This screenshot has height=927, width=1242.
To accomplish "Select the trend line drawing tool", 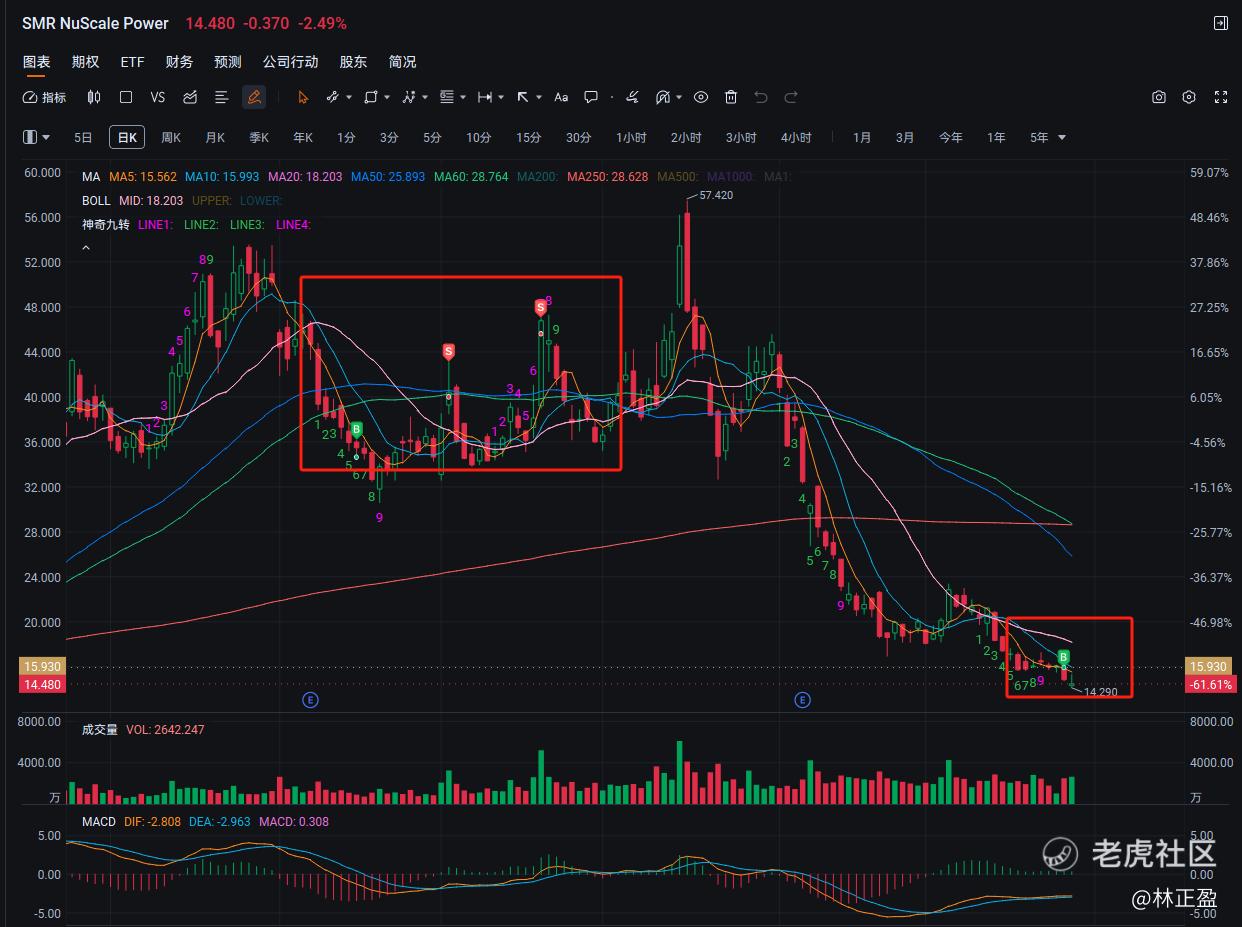I will click(x=333, y=97).
